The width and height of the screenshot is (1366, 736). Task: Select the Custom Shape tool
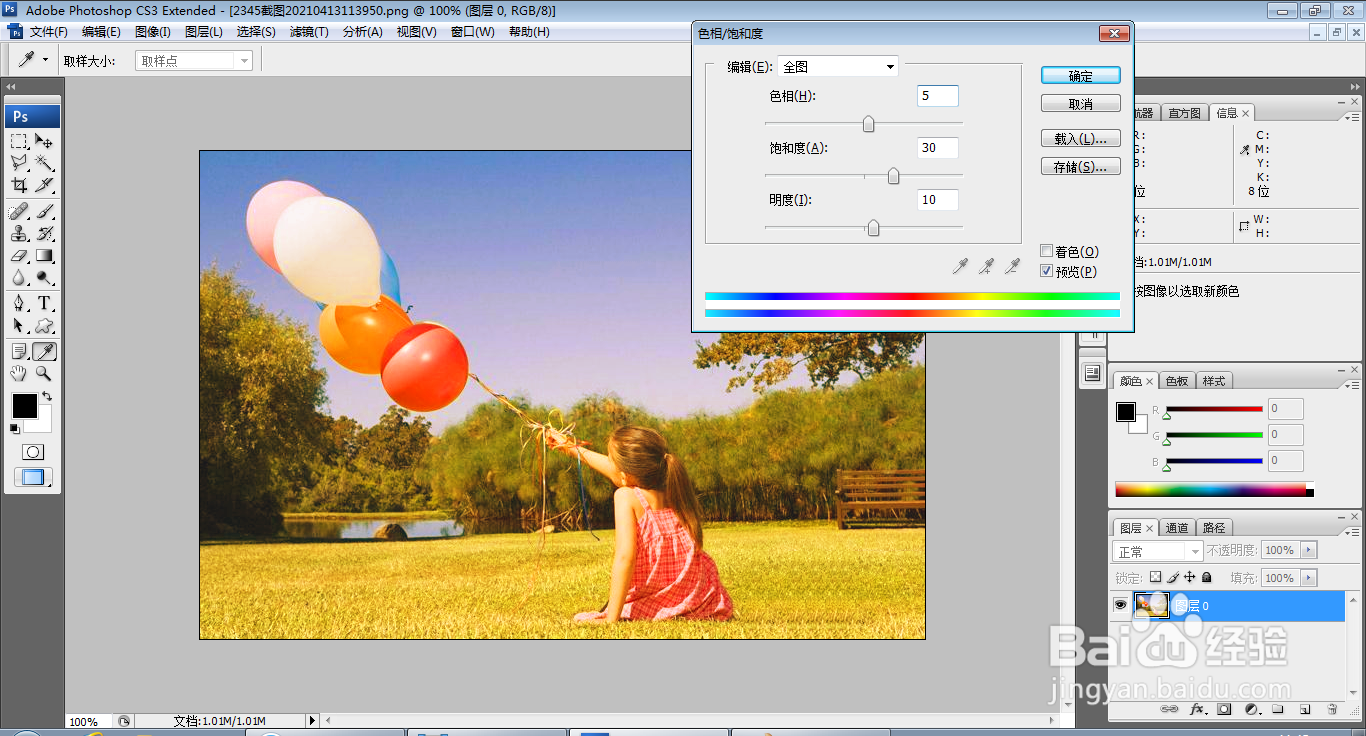pos(44,325)
